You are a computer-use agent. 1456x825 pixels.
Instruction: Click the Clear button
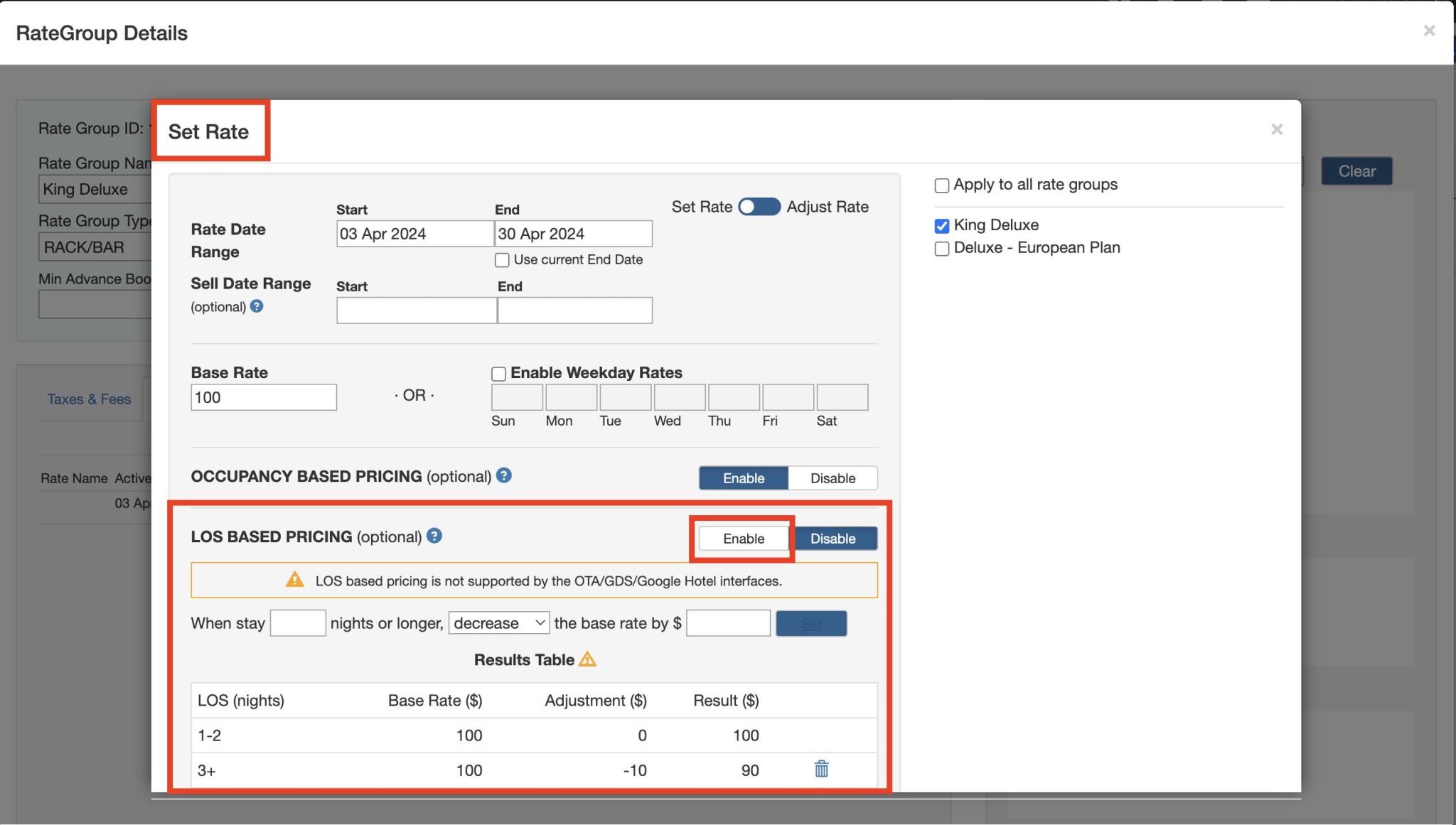[1356, 171]
